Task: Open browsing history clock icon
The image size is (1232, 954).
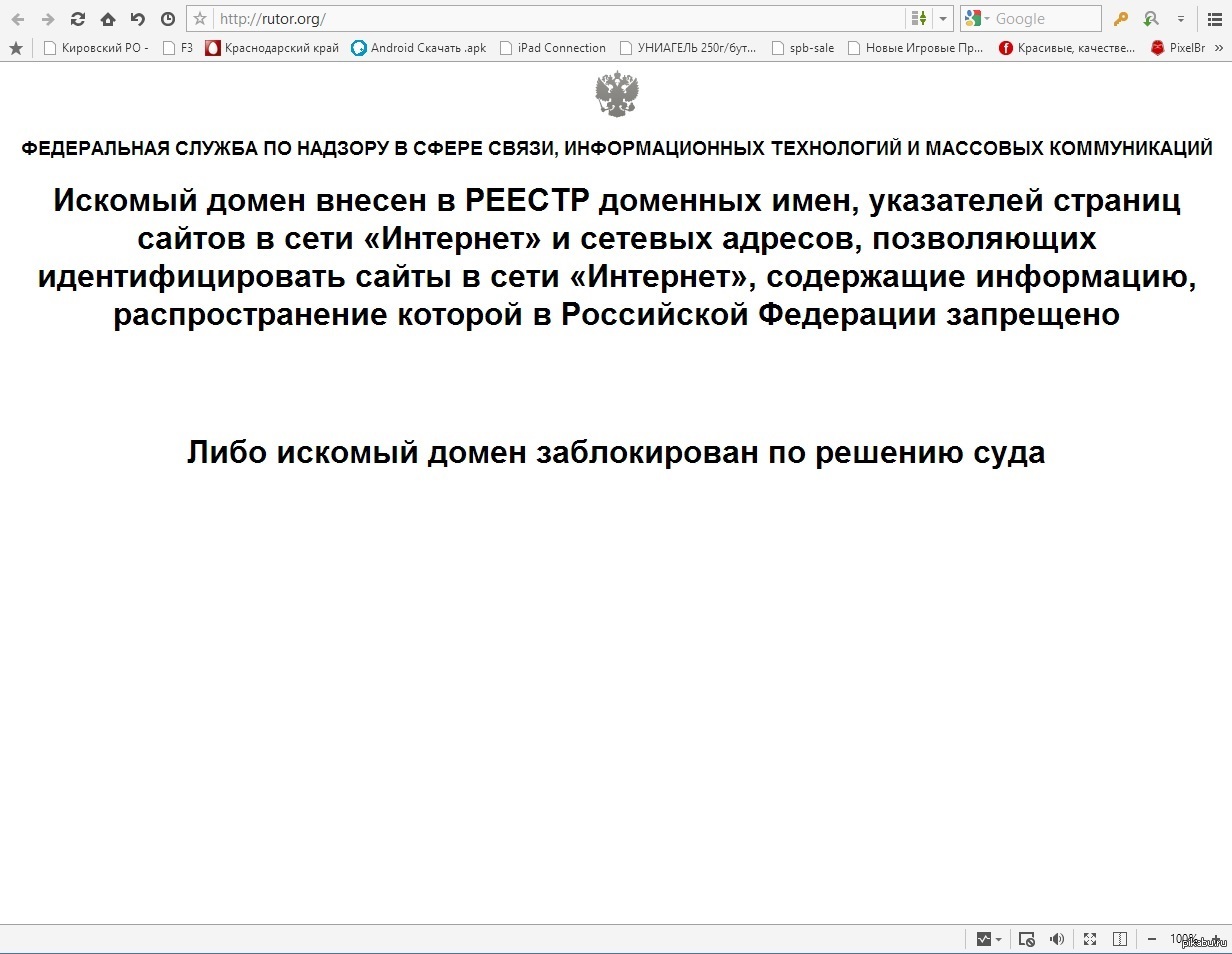Action: coord(168,19)
